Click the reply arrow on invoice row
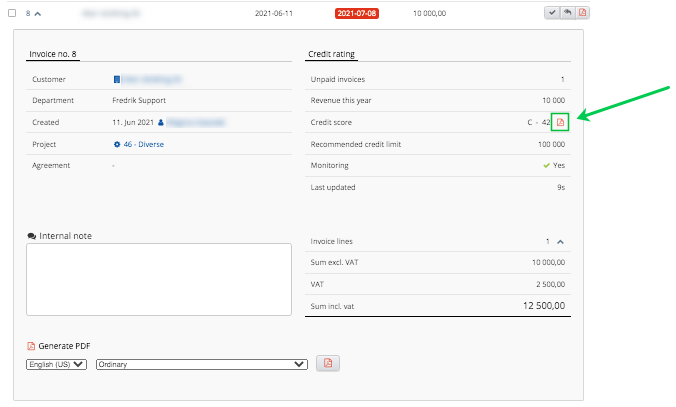Image resolution: width=676 pixels, height=407 pixels. pyautogui.click(x=567, y=13)
